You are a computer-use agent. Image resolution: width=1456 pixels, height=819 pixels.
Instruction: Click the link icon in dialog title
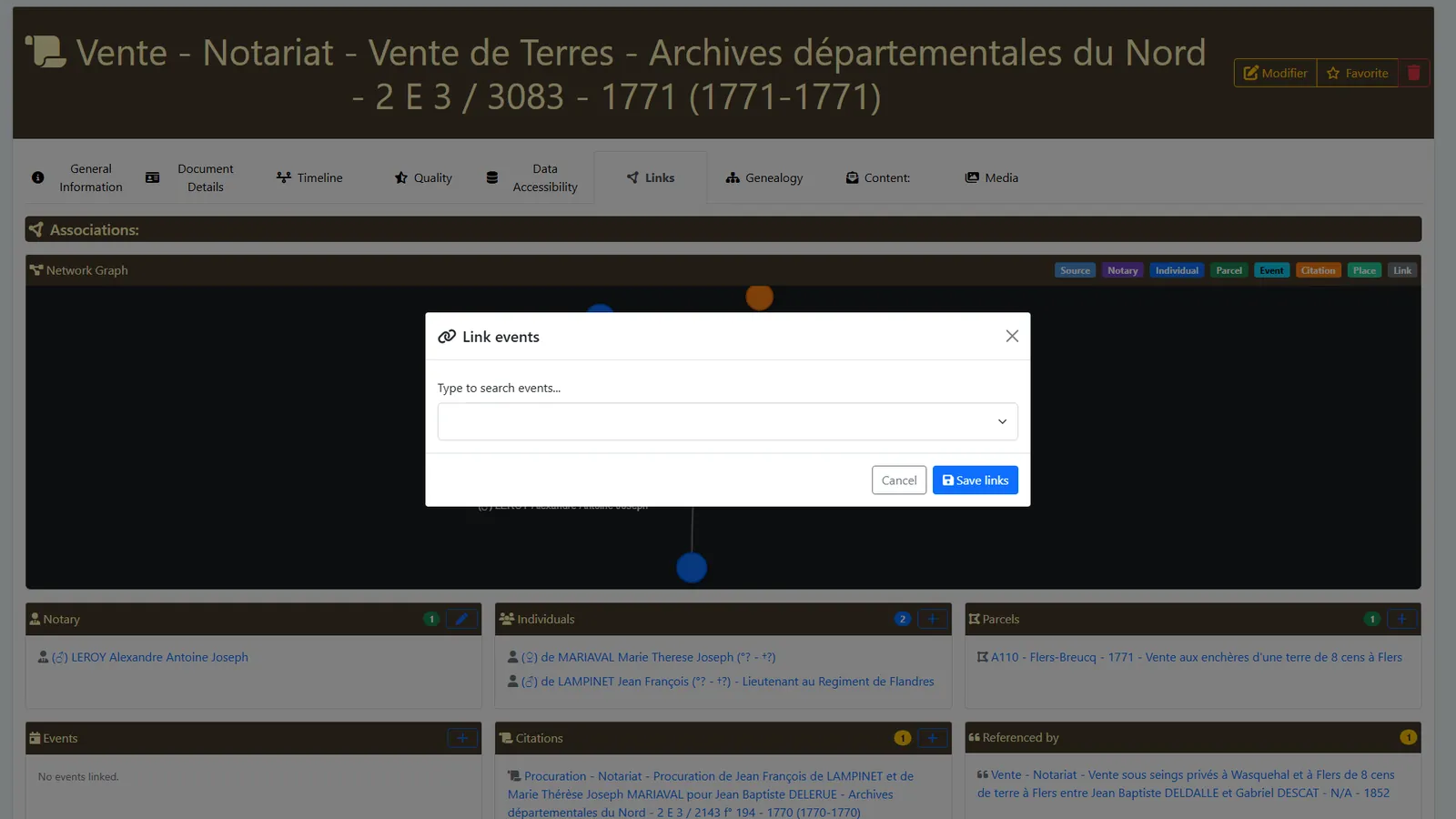tap(447, 337)
